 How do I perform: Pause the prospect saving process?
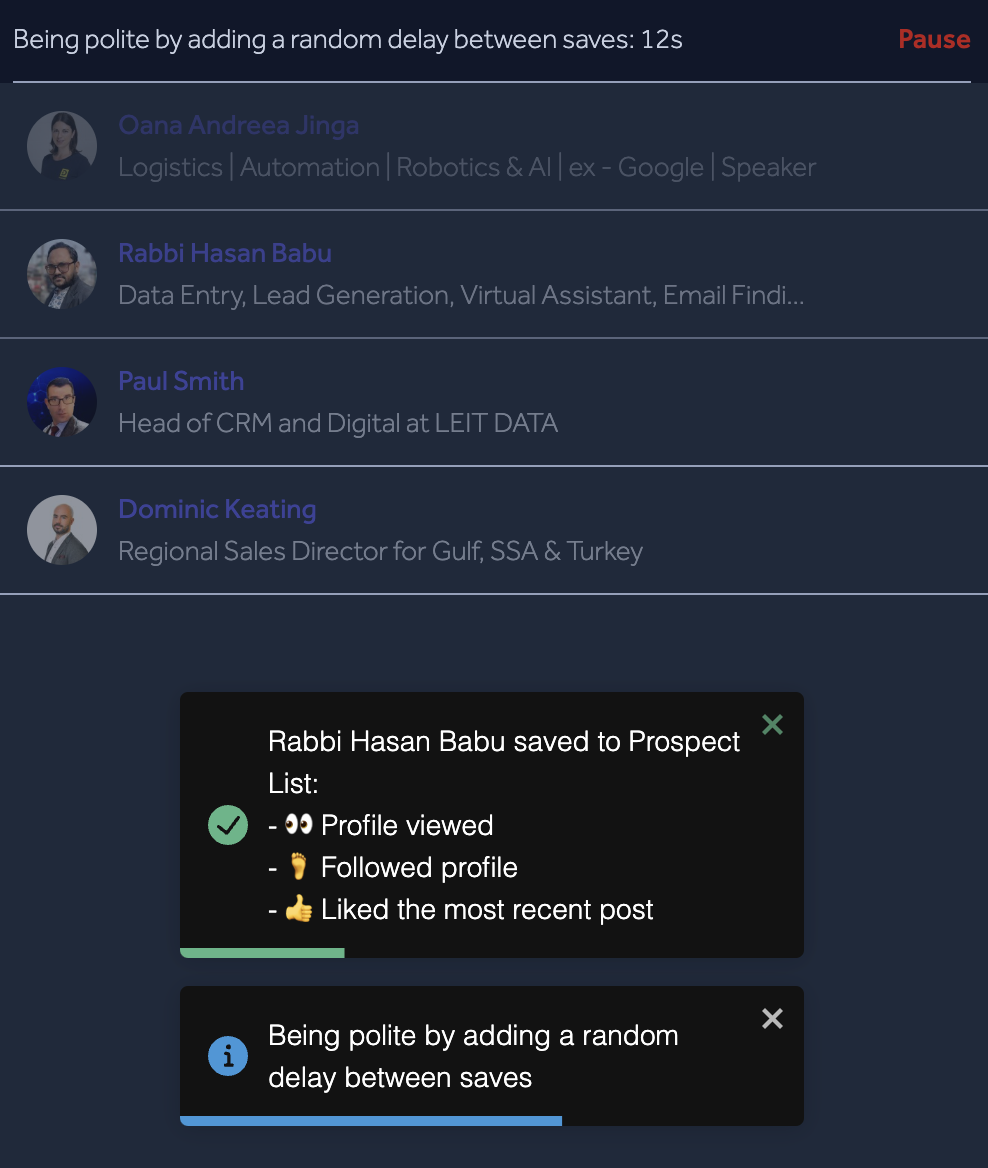934,39
